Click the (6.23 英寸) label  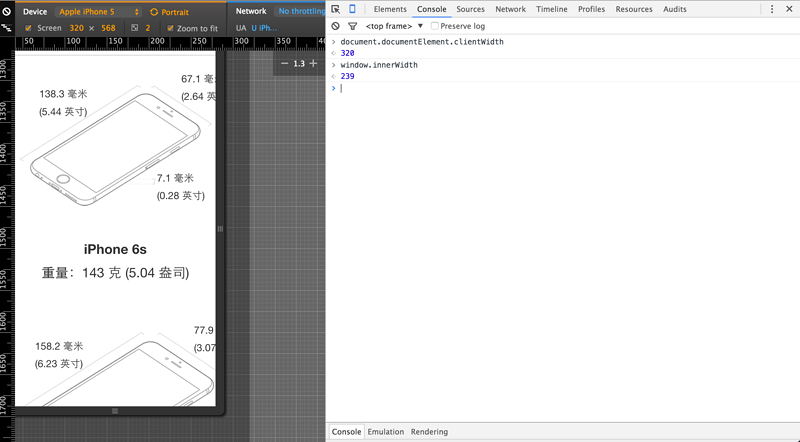coord(59,364)
